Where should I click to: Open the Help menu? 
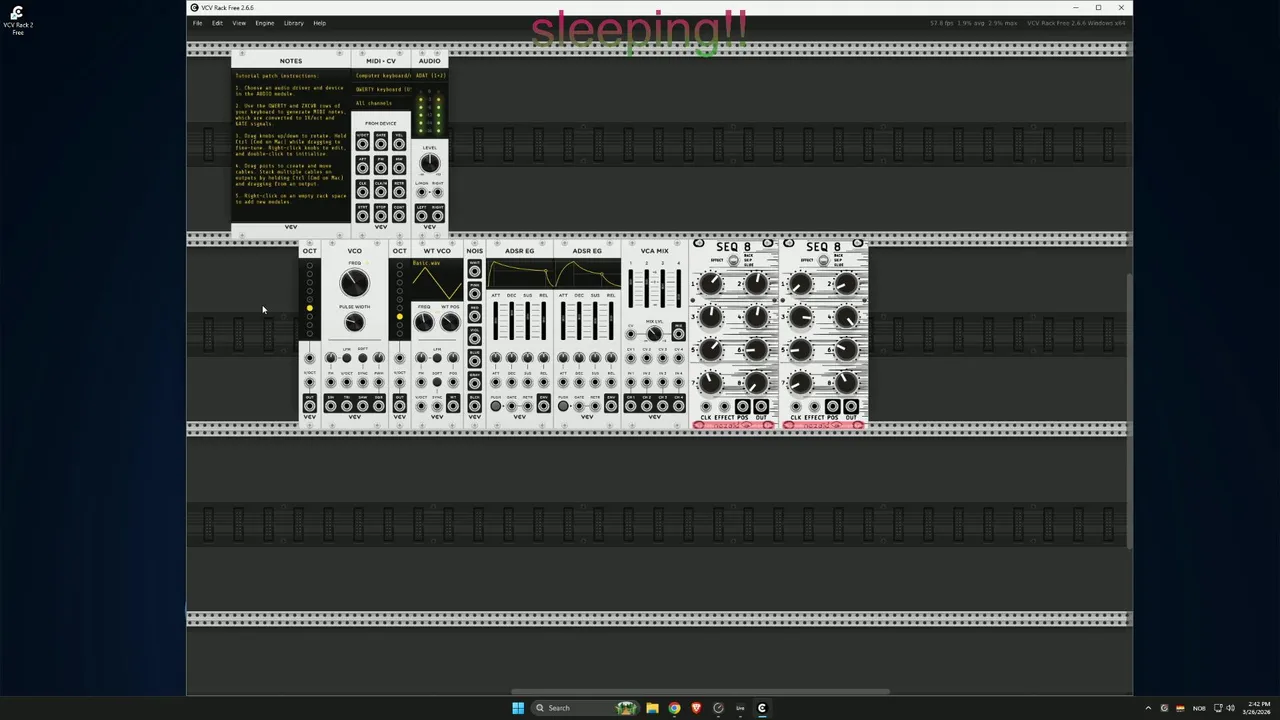pyautogui.click(x=319, y=23)
